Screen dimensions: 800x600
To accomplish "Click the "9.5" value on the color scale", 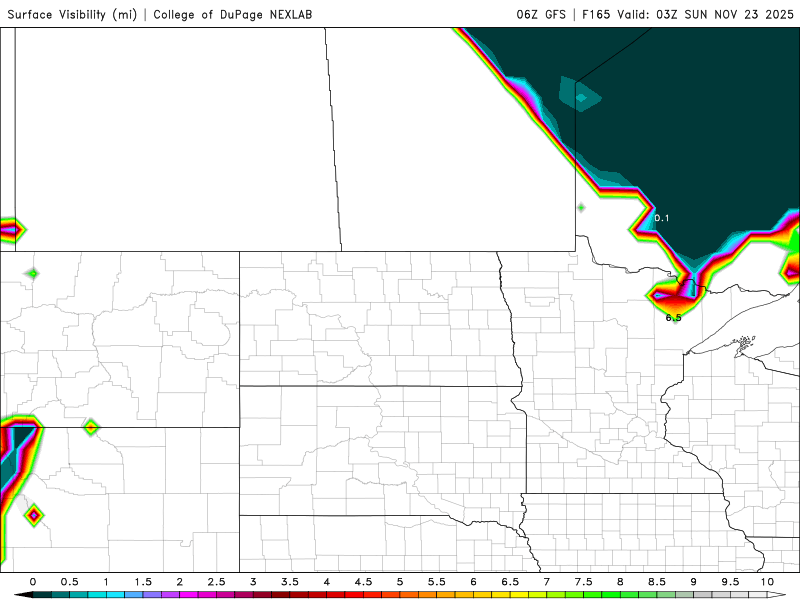I will [x=731, y=582].
